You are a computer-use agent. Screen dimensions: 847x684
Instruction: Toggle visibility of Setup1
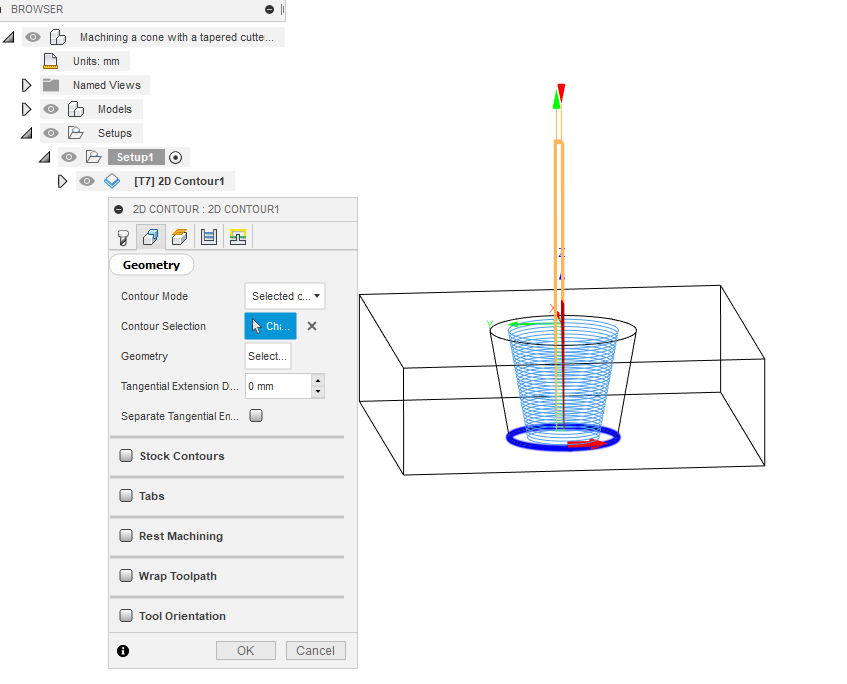67,157
